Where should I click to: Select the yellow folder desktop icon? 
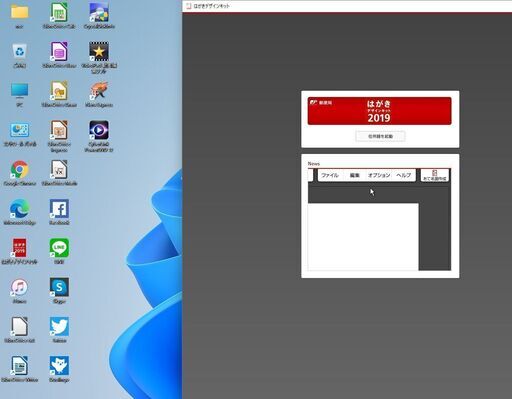(x=20, y=15)
